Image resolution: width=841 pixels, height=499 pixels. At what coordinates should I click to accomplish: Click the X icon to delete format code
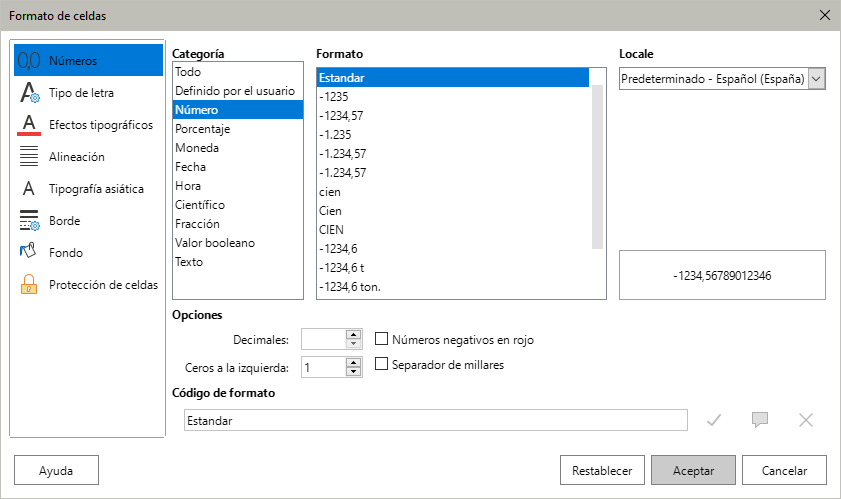806,420
